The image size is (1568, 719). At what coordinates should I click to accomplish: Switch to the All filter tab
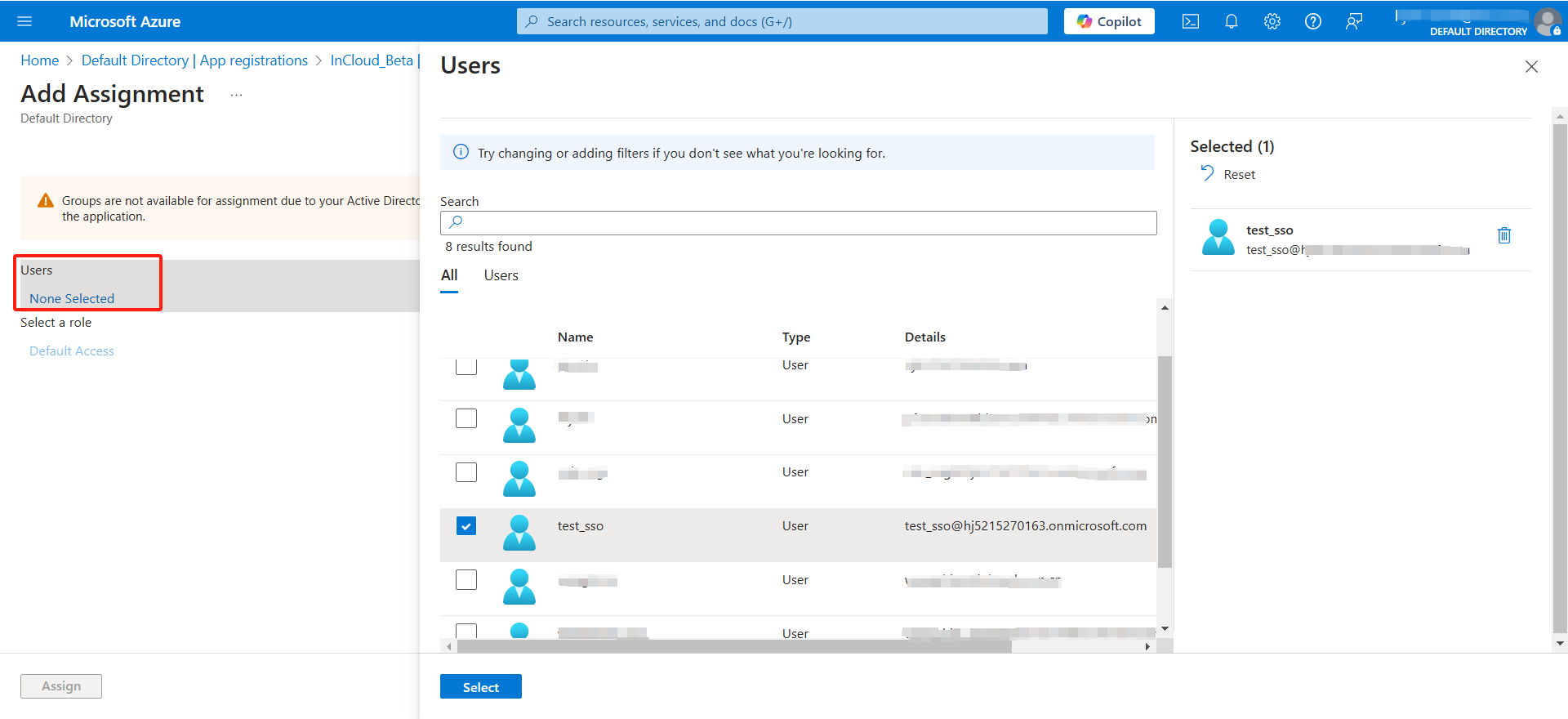(449, 275)
